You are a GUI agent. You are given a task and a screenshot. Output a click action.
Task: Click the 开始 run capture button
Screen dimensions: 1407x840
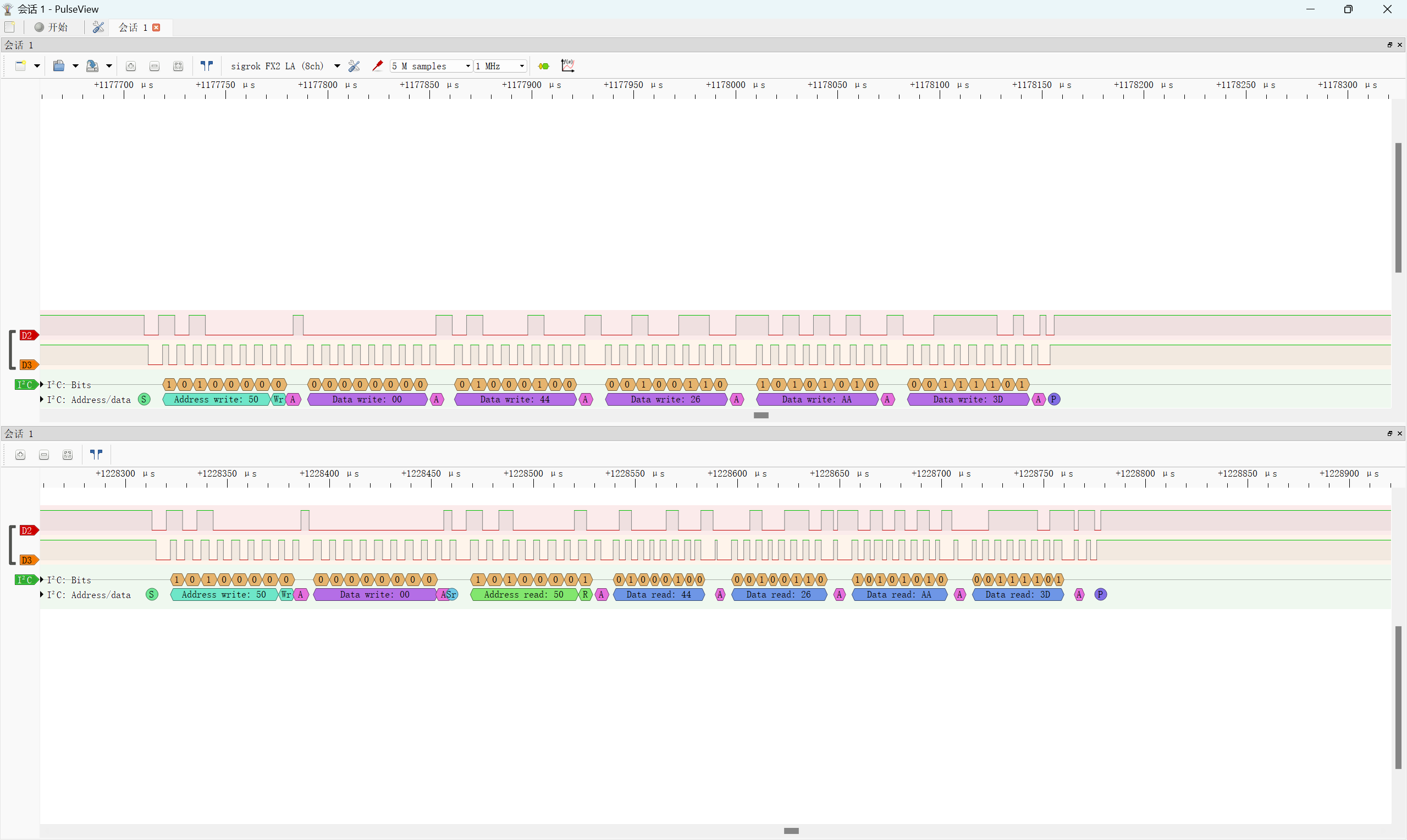pyautogui.click(x=51, y=27)
